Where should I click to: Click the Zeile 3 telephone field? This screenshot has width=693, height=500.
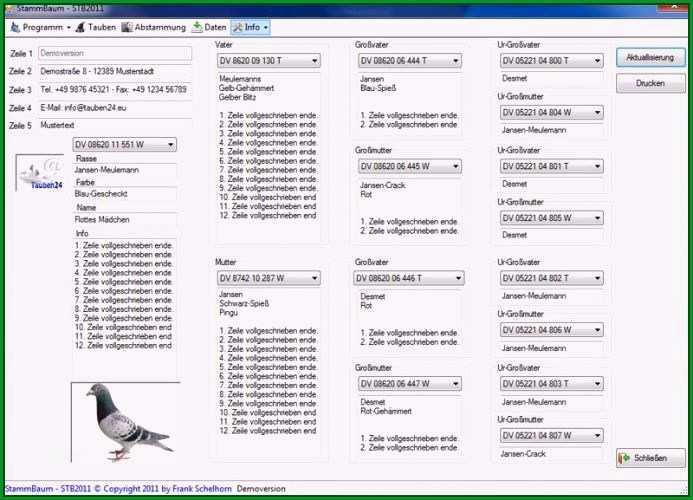click(x=115, y=90)
